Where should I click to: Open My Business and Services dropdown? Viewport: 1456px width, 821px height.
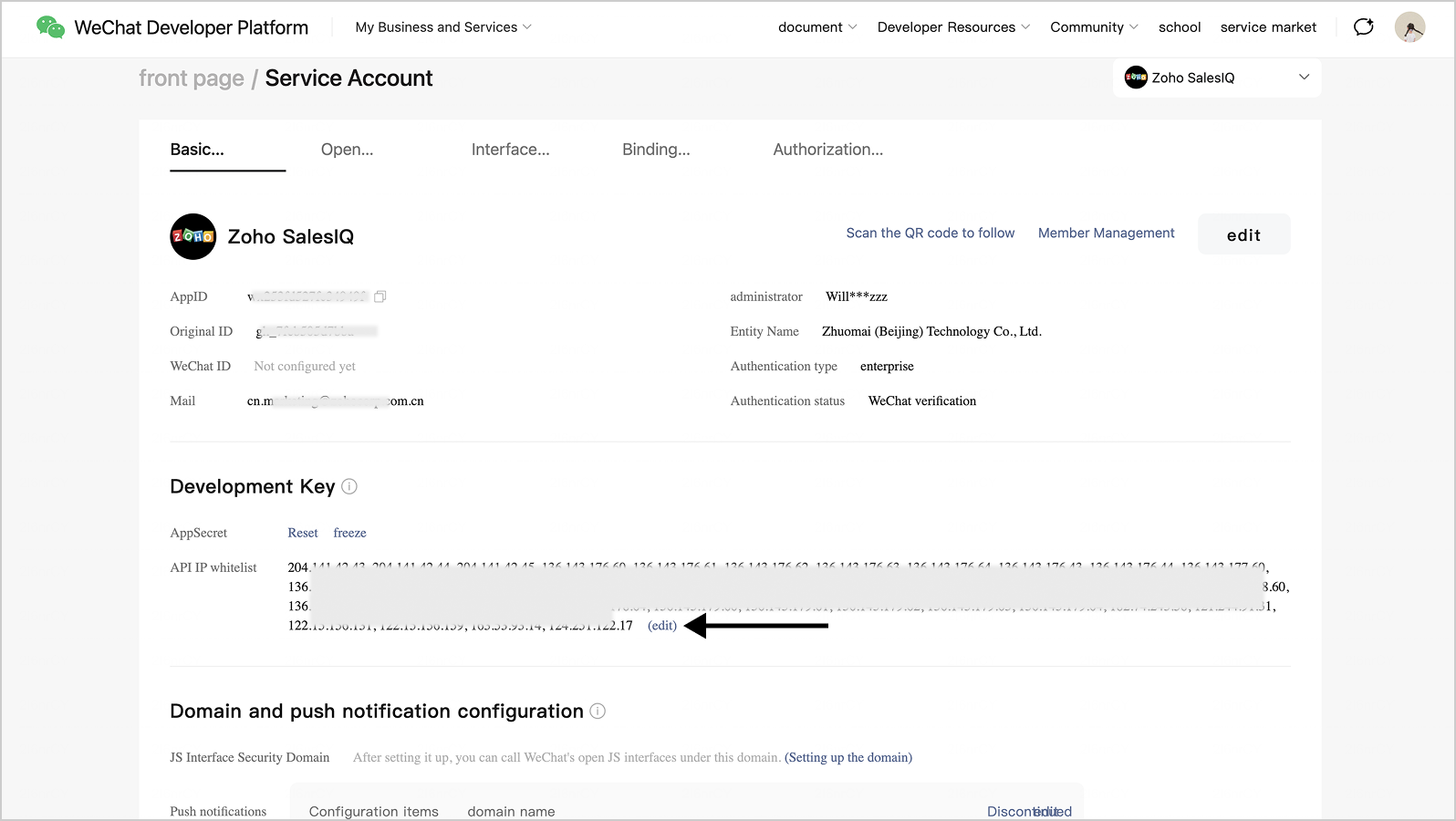click(443, 27)
